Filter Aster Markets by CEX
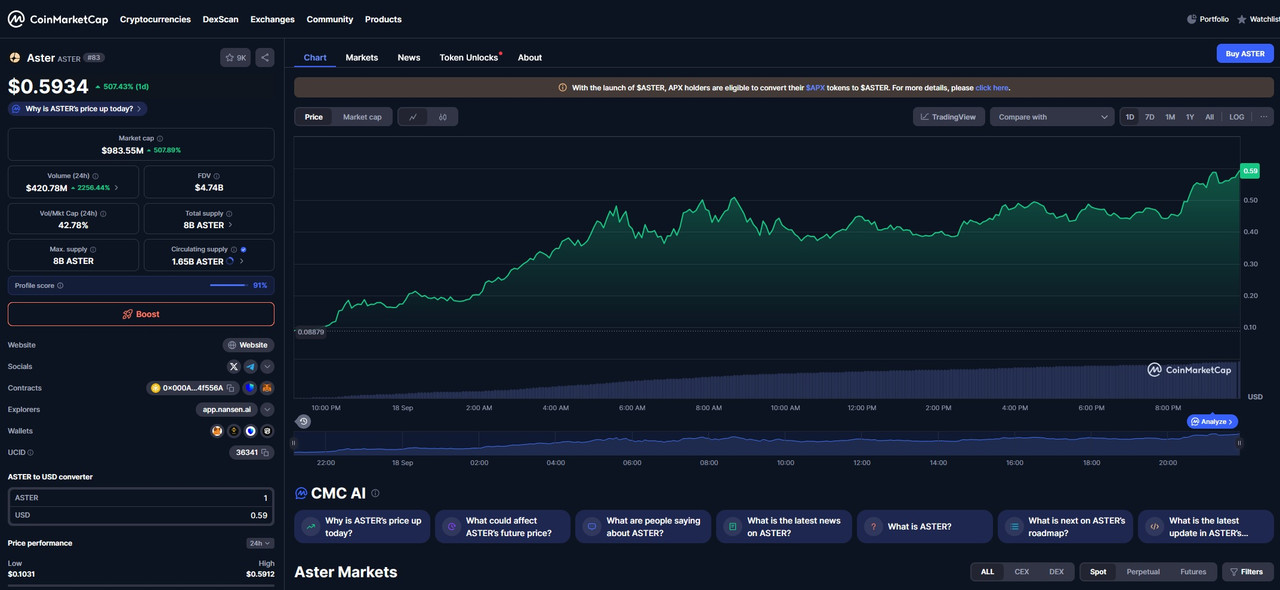Screen dimensions: 1280x590 coord(1022,572)
